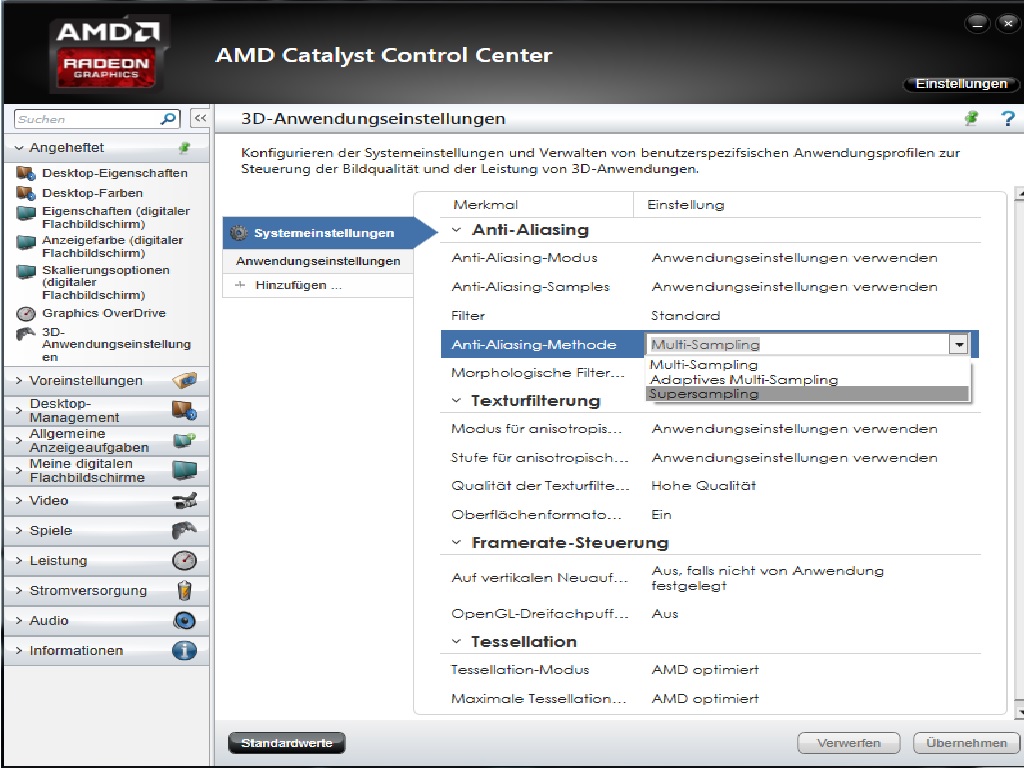This screenshot has width=1024, height=768.
Task: Click the Verwerfen button
Action: [849, 743]
